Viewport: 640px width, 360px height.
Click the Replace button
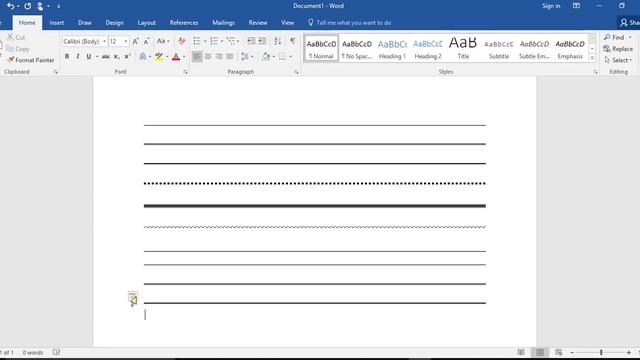click(618, 49)
